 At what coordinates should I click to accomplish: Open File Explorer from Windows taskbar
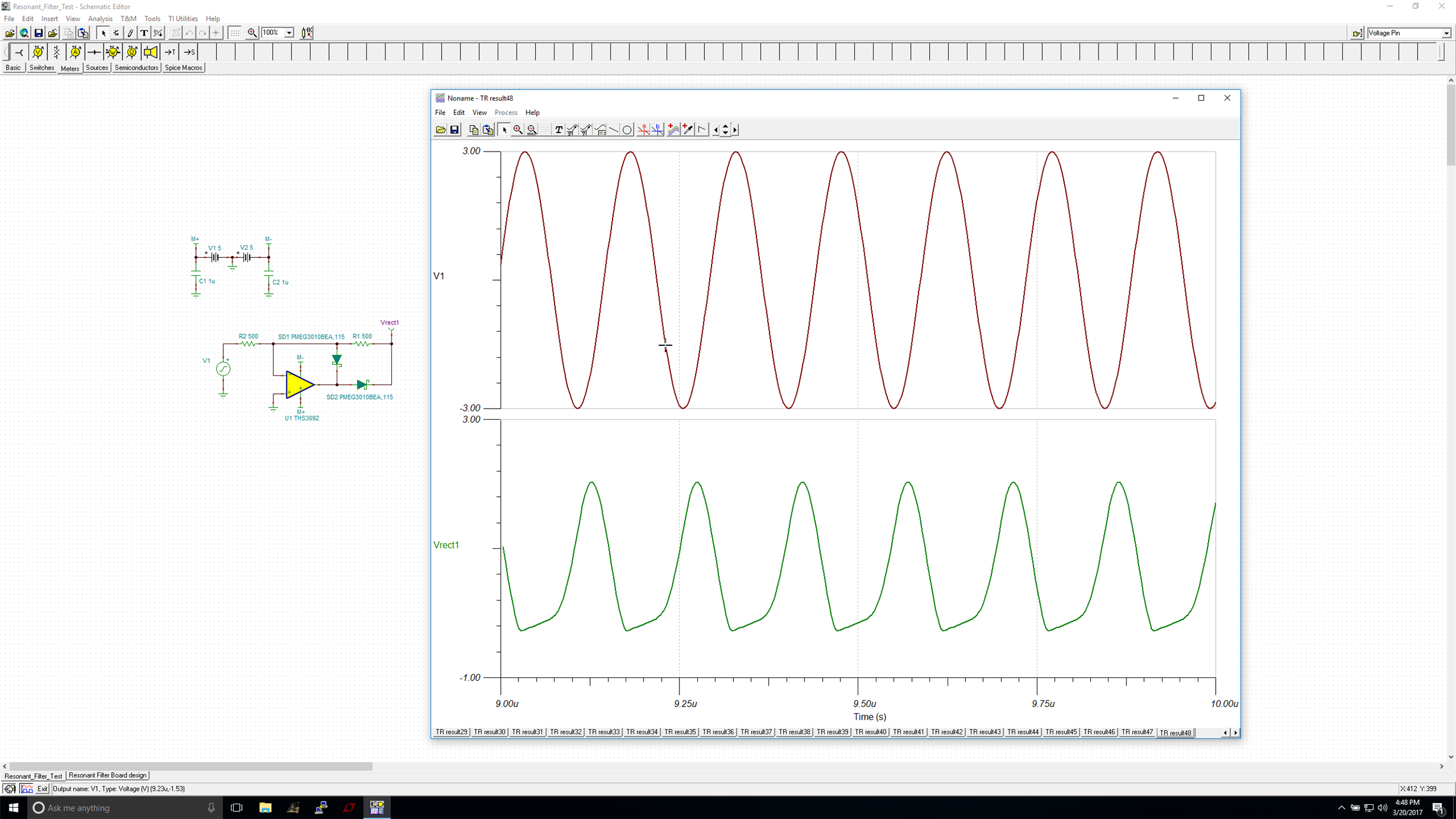[x=265, y=808]
